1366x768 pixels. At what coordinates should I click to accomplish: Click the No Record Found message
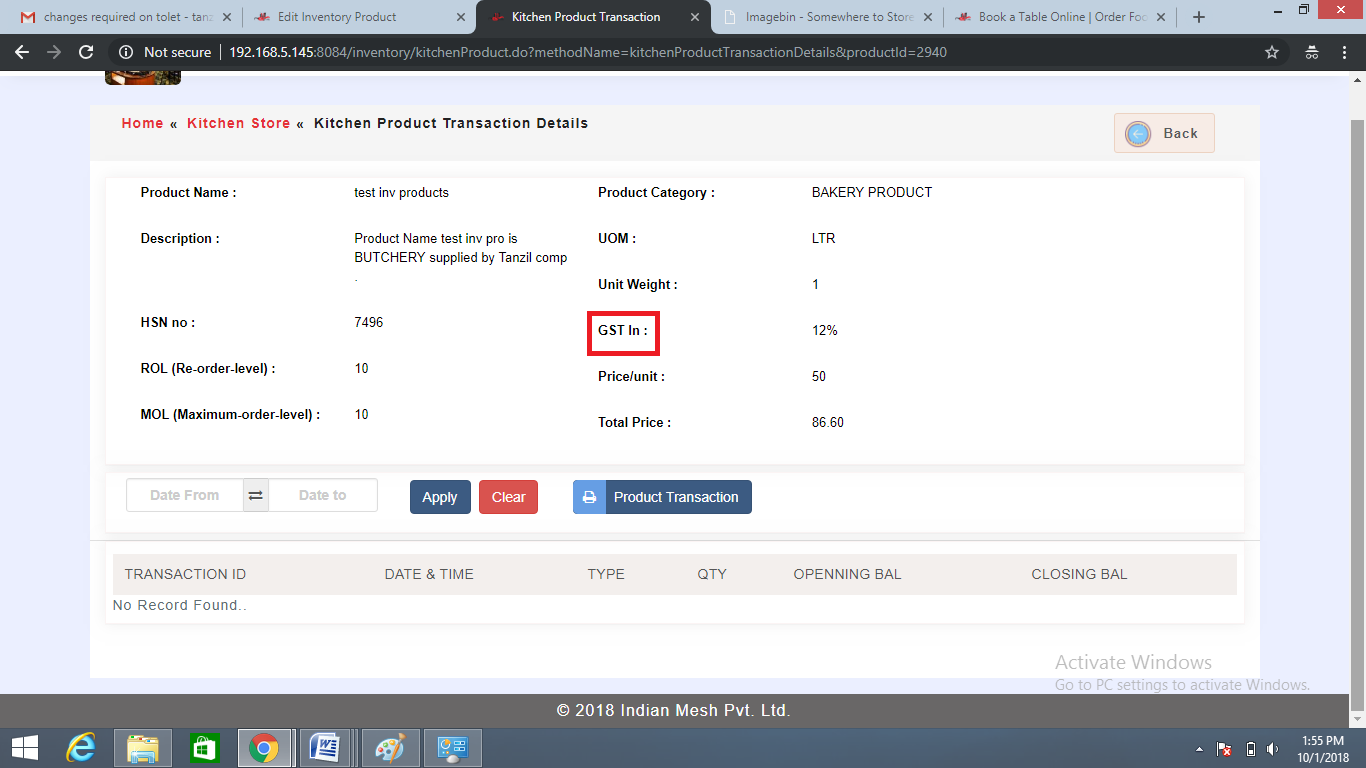(x=180, y=605)
